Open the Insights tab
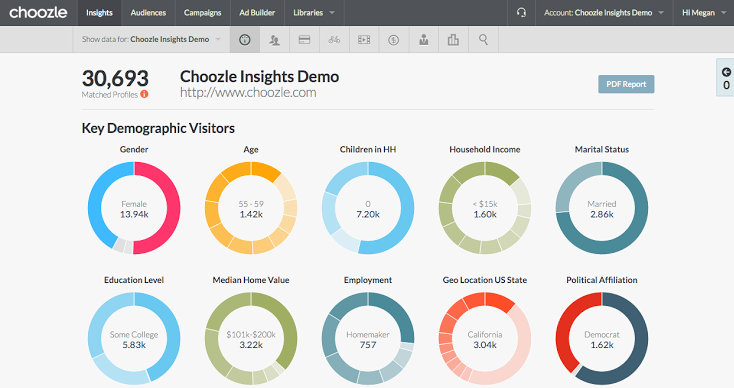The image size is (734, 388). [x=99, y=13]
